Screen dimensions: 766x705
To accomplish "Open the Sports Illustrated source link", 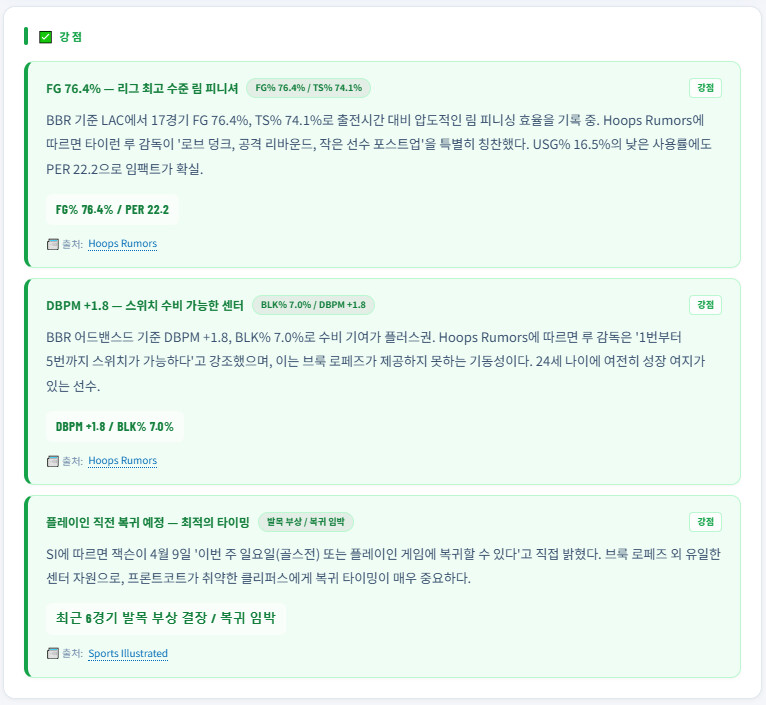I will click(x=128, y=653).
